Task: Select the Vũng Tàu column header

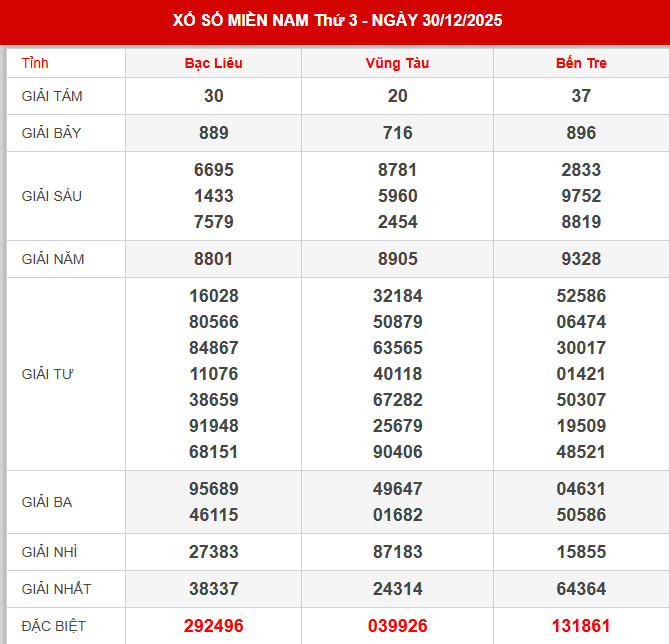Action: click(x=397, y=63)
